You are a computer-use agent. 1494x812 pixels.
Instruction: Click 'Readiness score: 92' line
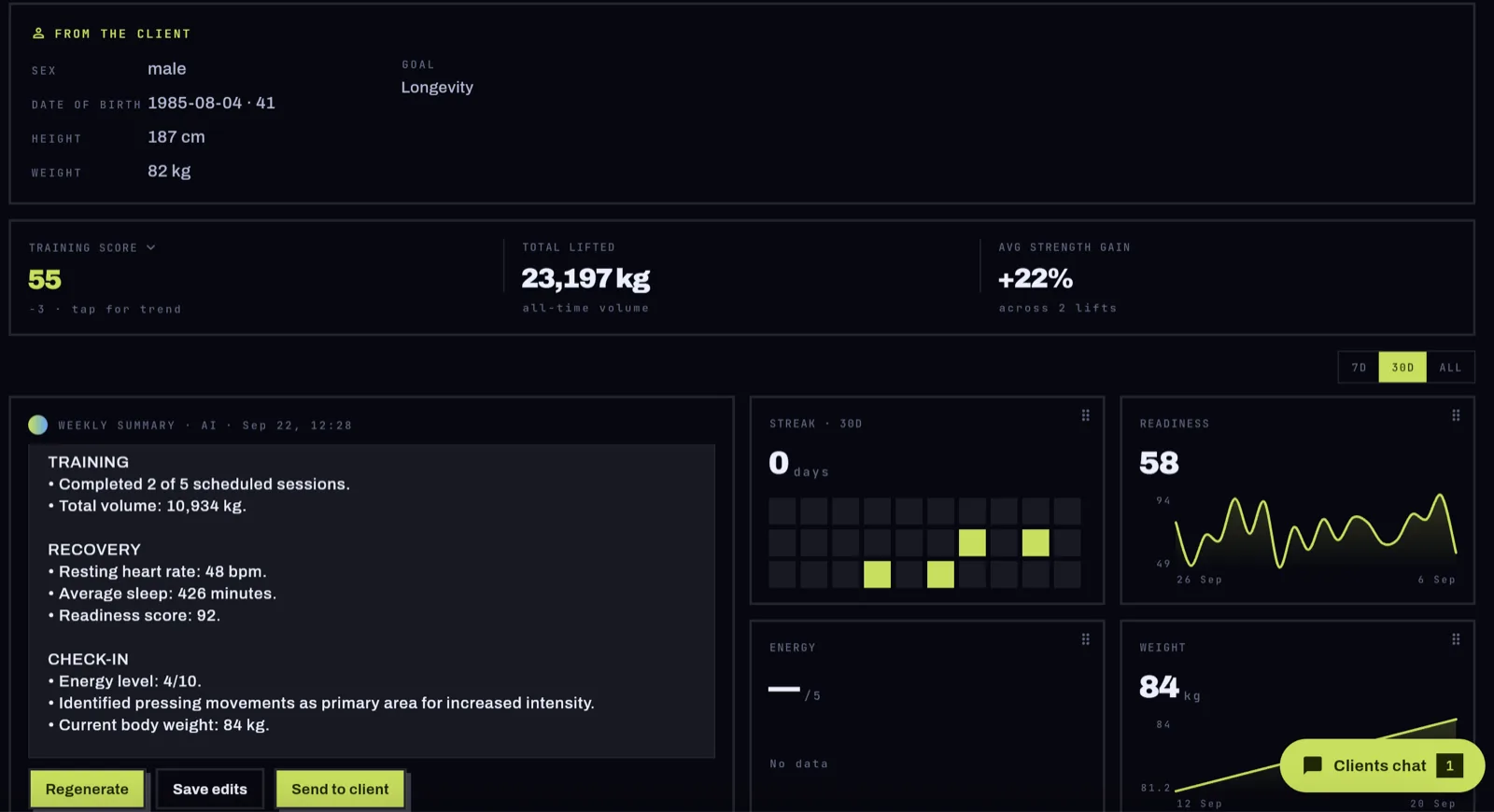pyautogui.click(x=134, y=616)
